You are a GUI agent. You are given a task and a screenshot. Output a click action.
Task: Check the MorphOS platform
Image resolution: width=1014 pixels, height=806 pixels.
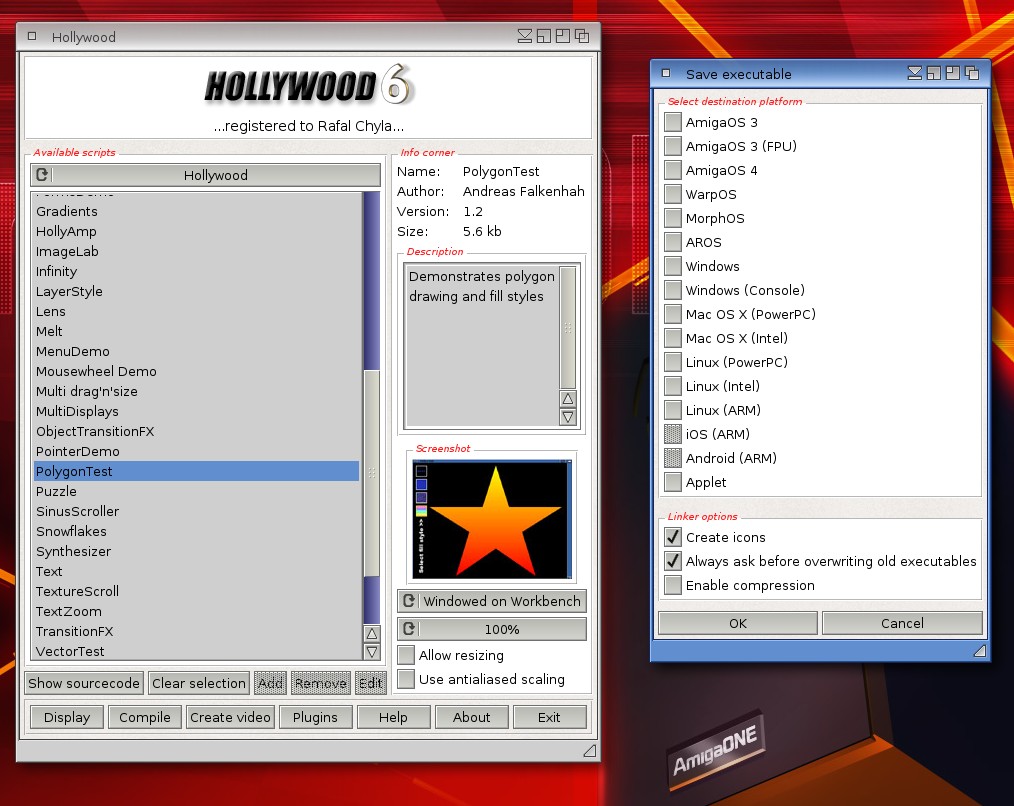click(673, 218)
